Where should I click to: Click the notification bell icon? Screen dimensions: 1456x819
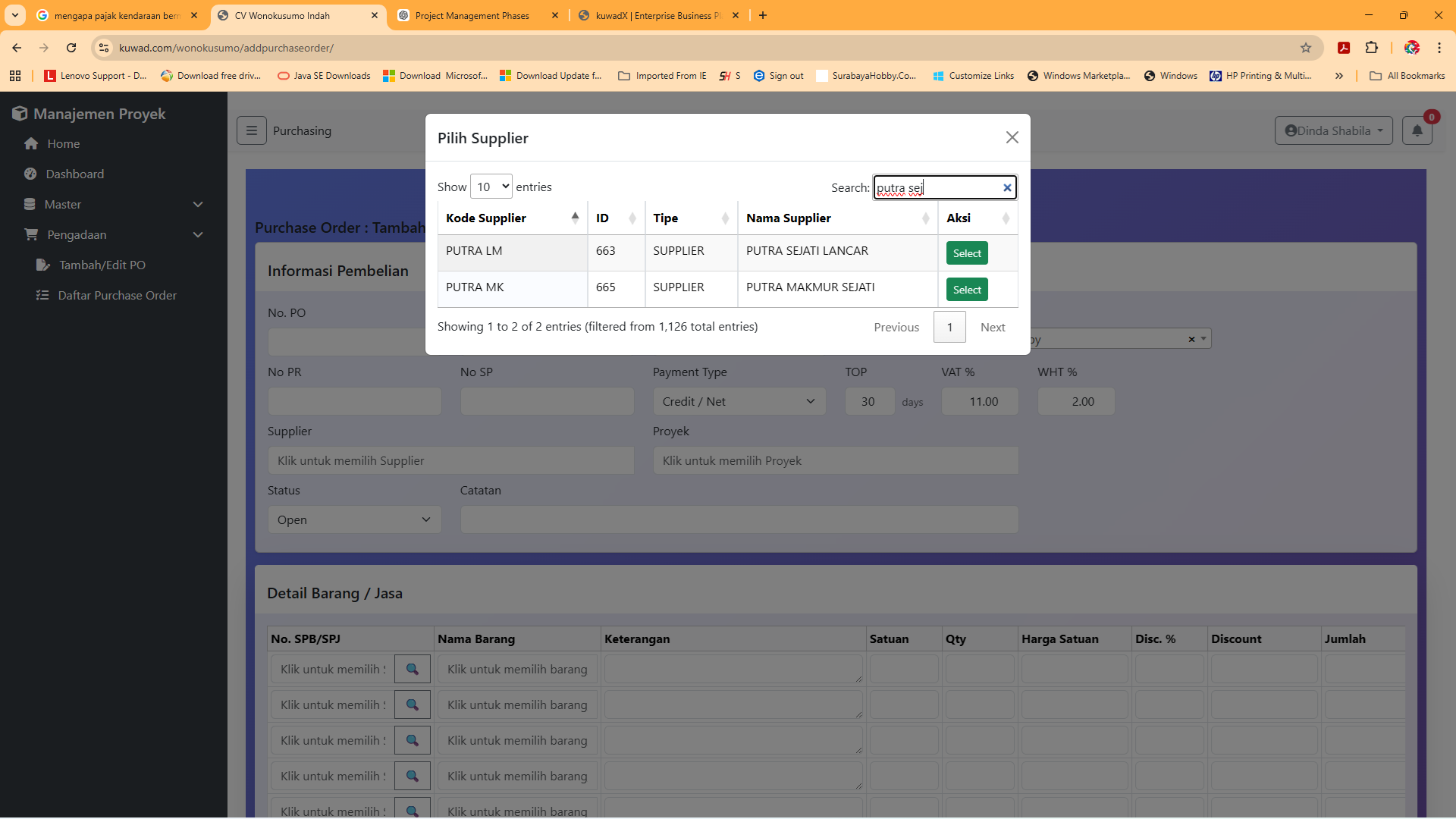[1417, 130]
